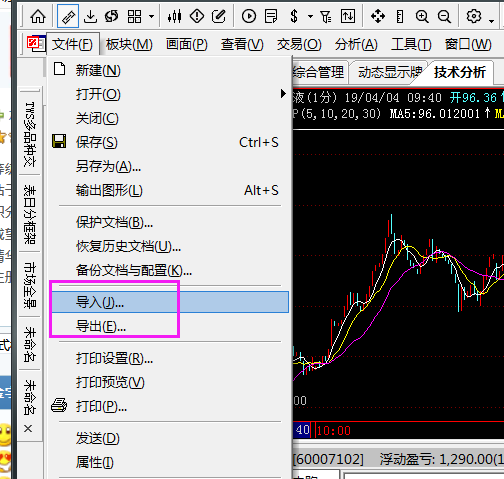Choose 备份文档与配置(K)... menu entry
Image resolution: width=504 pixels, height=479 pixels.
coord(169,270)
